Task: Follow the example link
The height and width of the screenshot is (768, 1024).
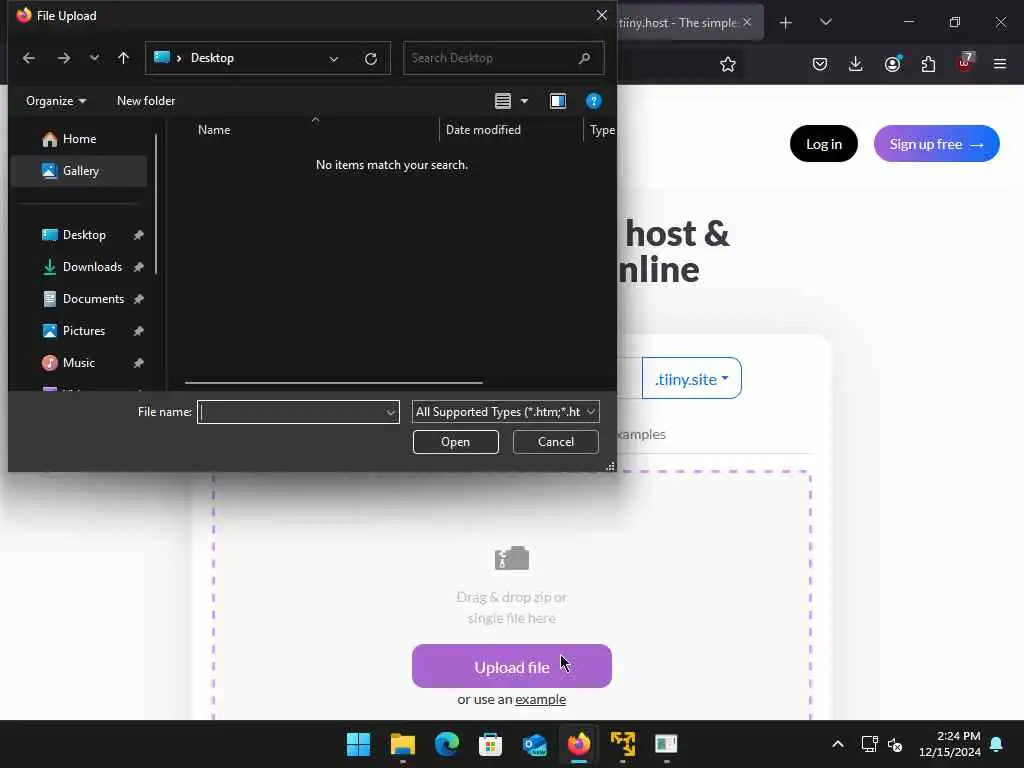Action: tap(540, 700)
